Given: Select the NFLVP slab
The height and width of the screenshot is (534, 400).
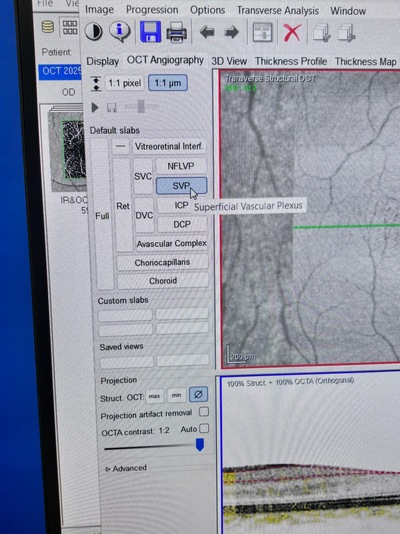Looking at the screenshot, I should [181, 166].
